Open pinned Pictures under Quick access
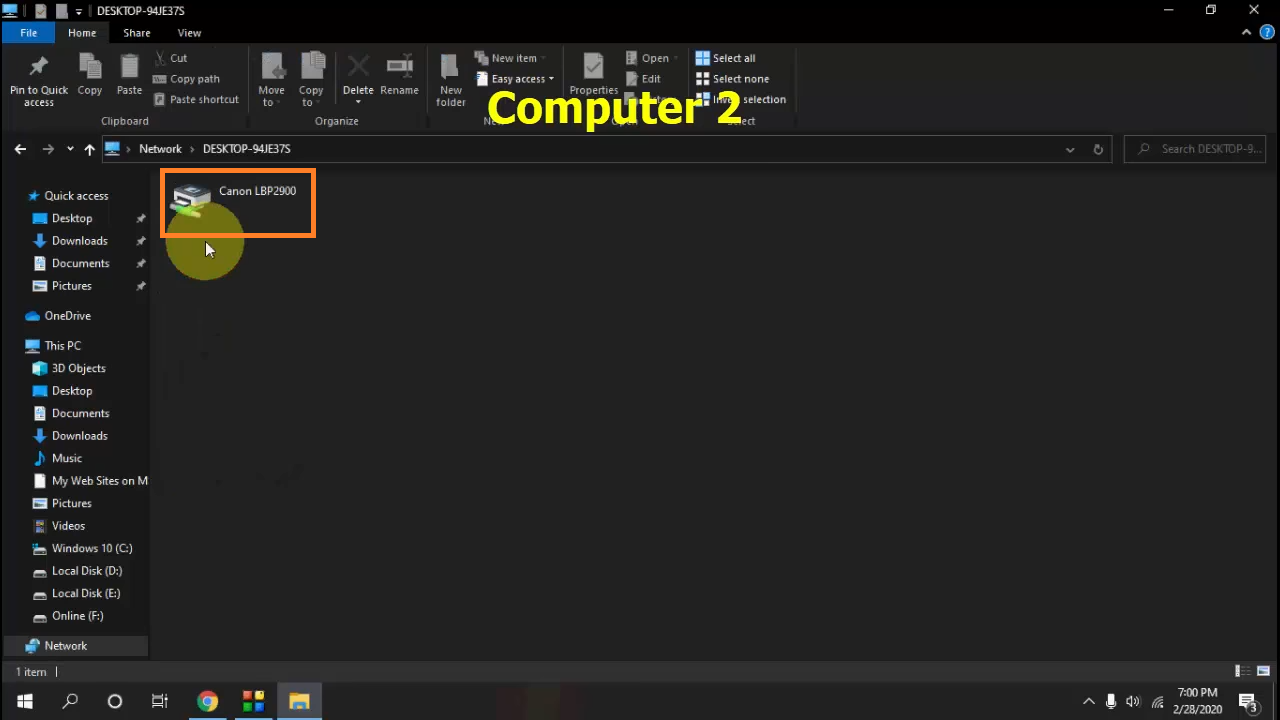Viewport: 1280px width, 720px height. pos(72,286)
